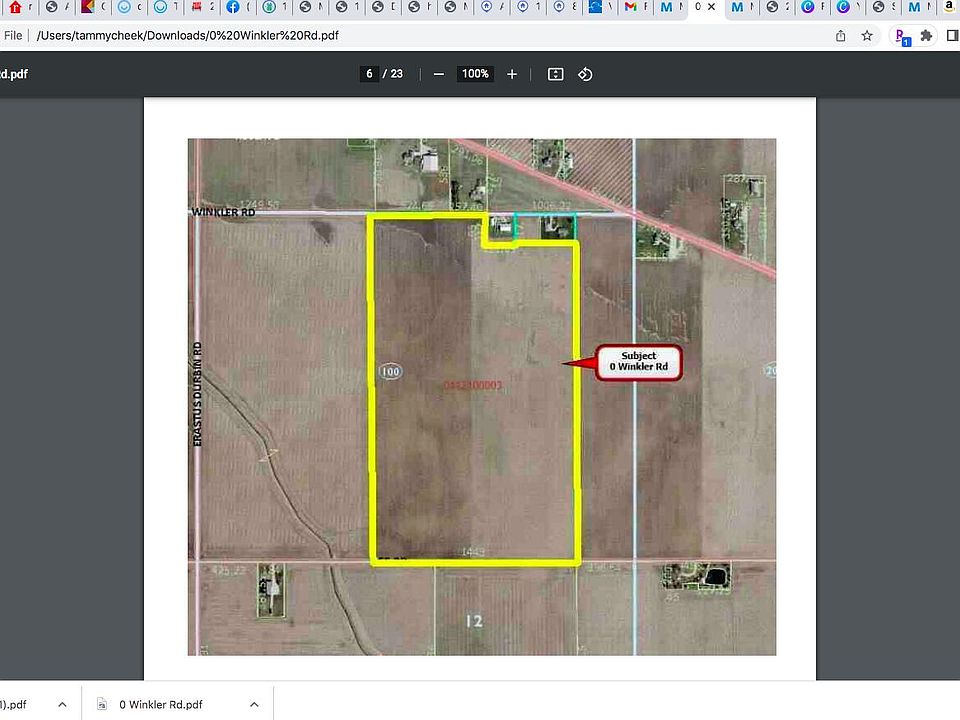
Task: Close the active PDF tab
Action: coord(711,7)
